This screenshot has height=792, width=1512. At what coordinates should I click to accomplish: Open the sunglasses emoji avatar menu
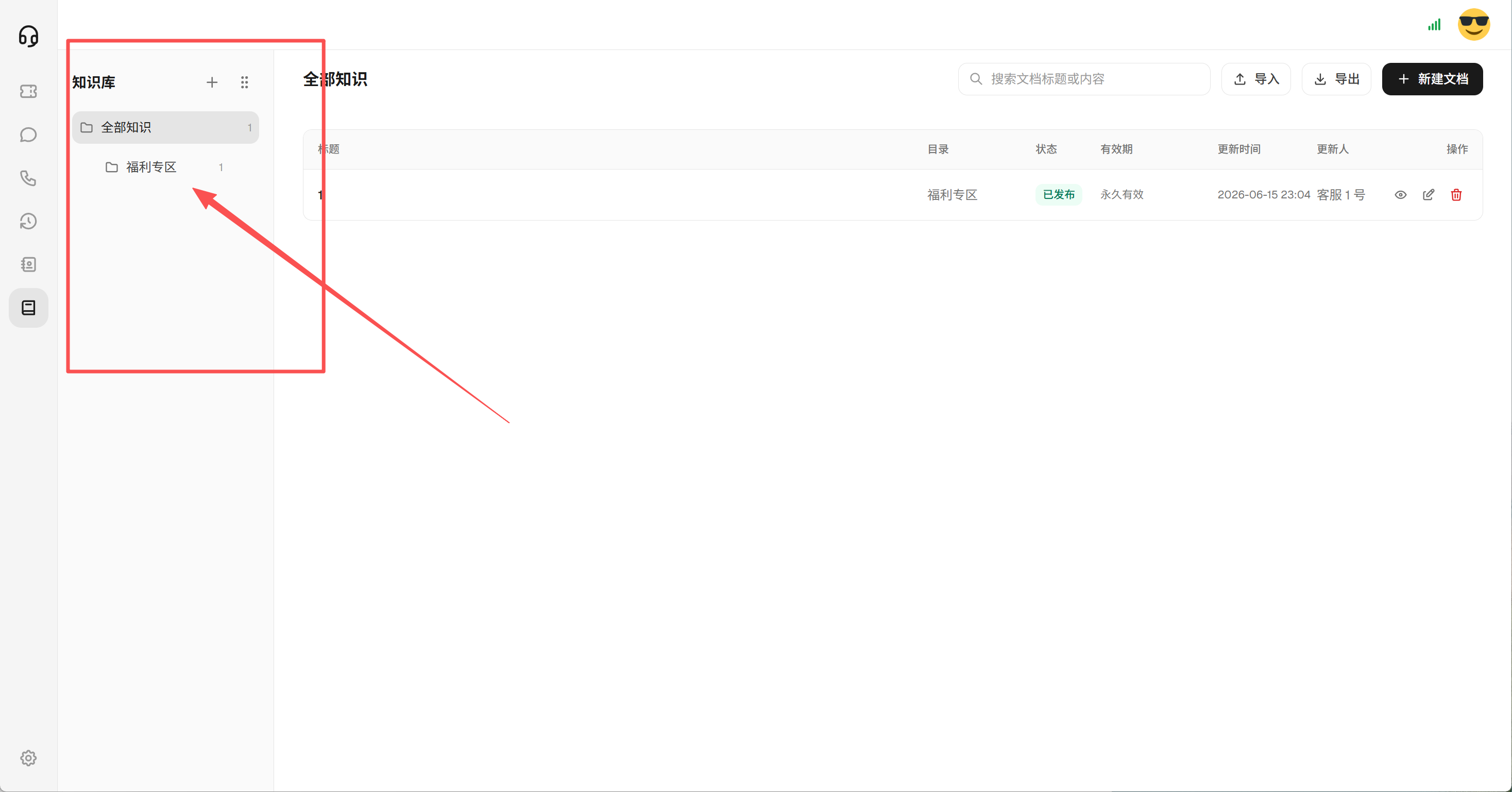(1473, 25)
